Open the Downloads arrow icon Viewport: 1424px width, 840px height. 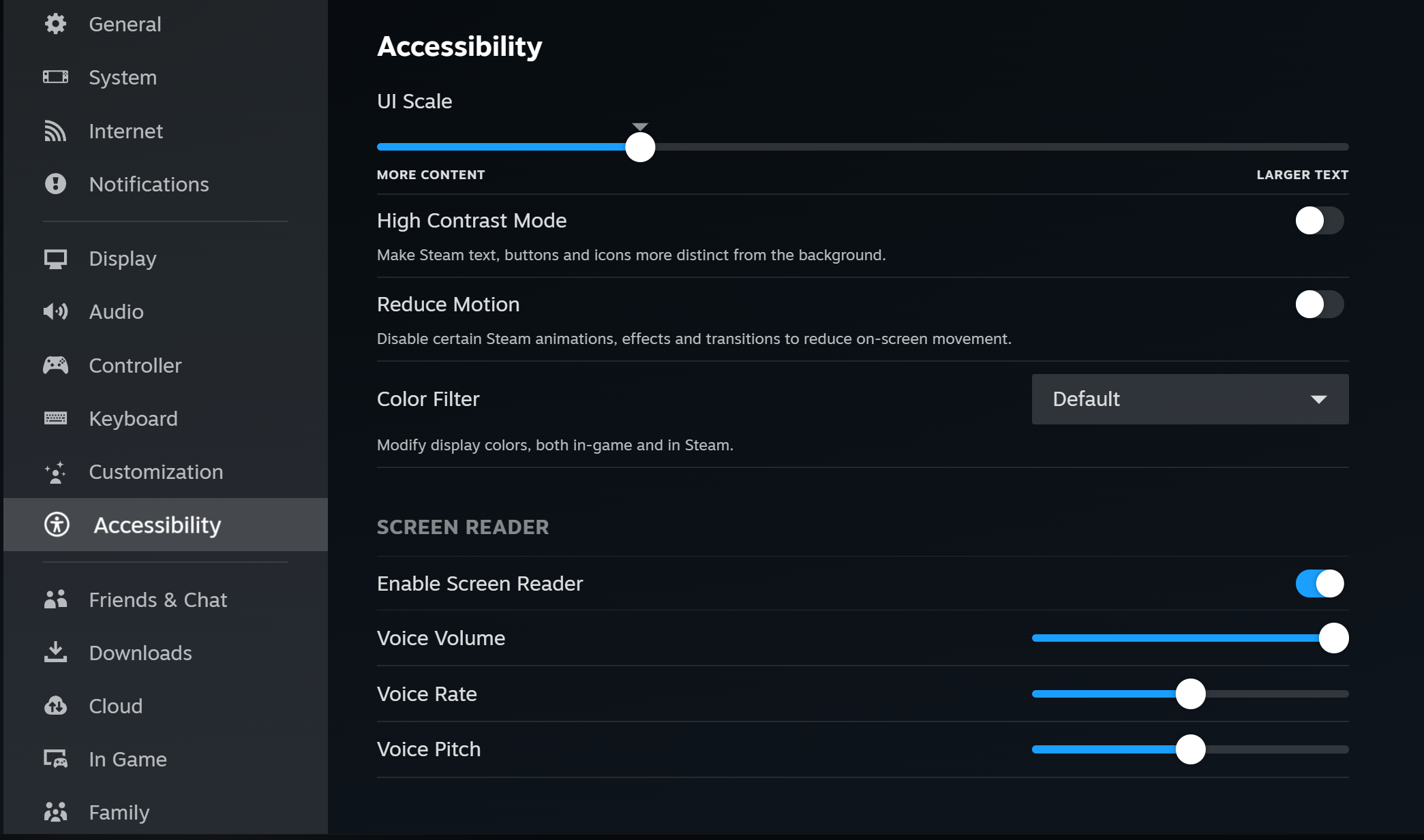pos(55,652)
